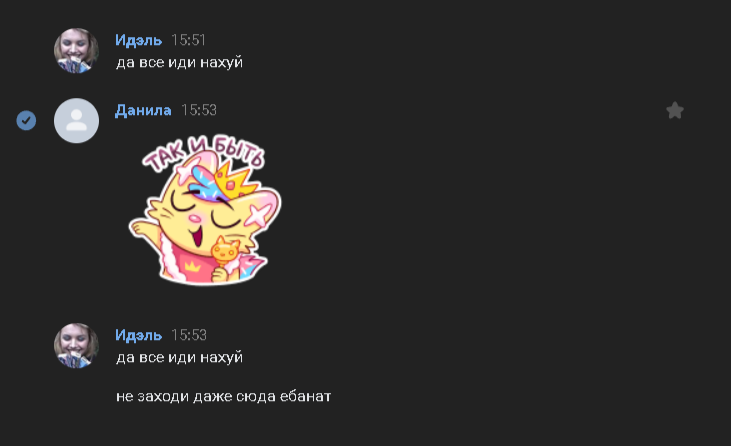Select the yellow crown on the cat sticker
The width and height of the screenshot is (731, 446).
point(234,179)
